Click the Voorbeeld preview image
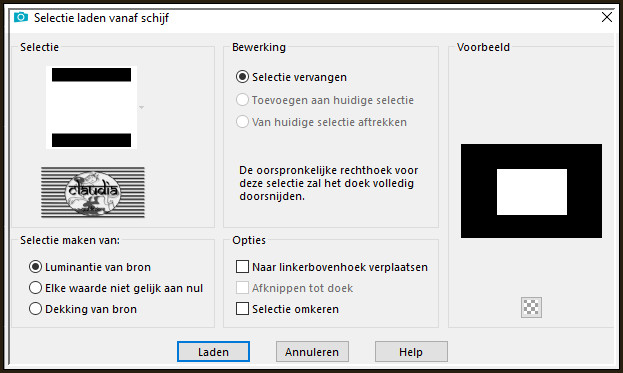This screenshot has width=623, height=373. pyautogui.click(x=531, y=191)
